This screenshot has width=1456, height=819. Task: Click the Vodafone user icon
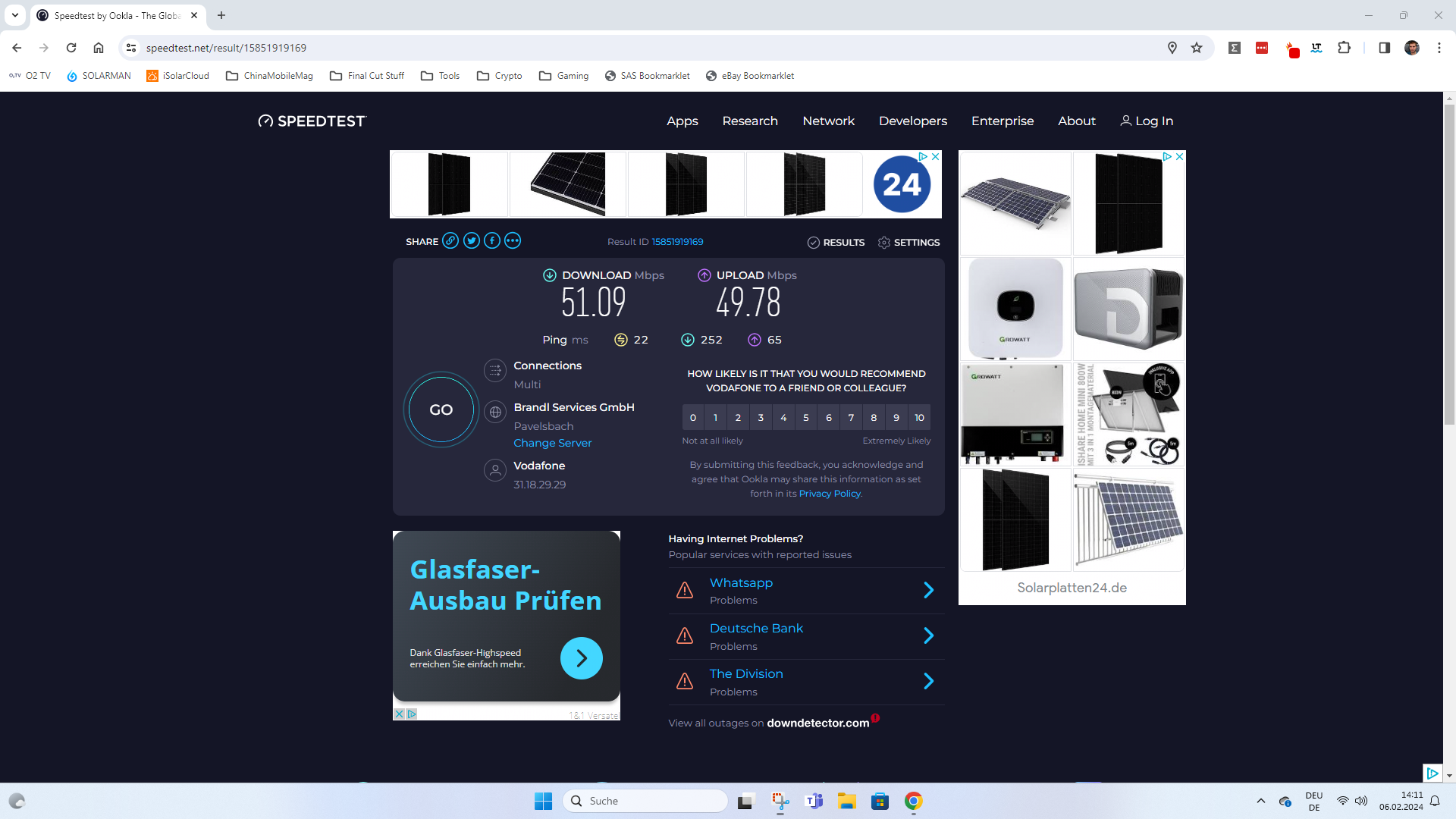tap(495, 470)
